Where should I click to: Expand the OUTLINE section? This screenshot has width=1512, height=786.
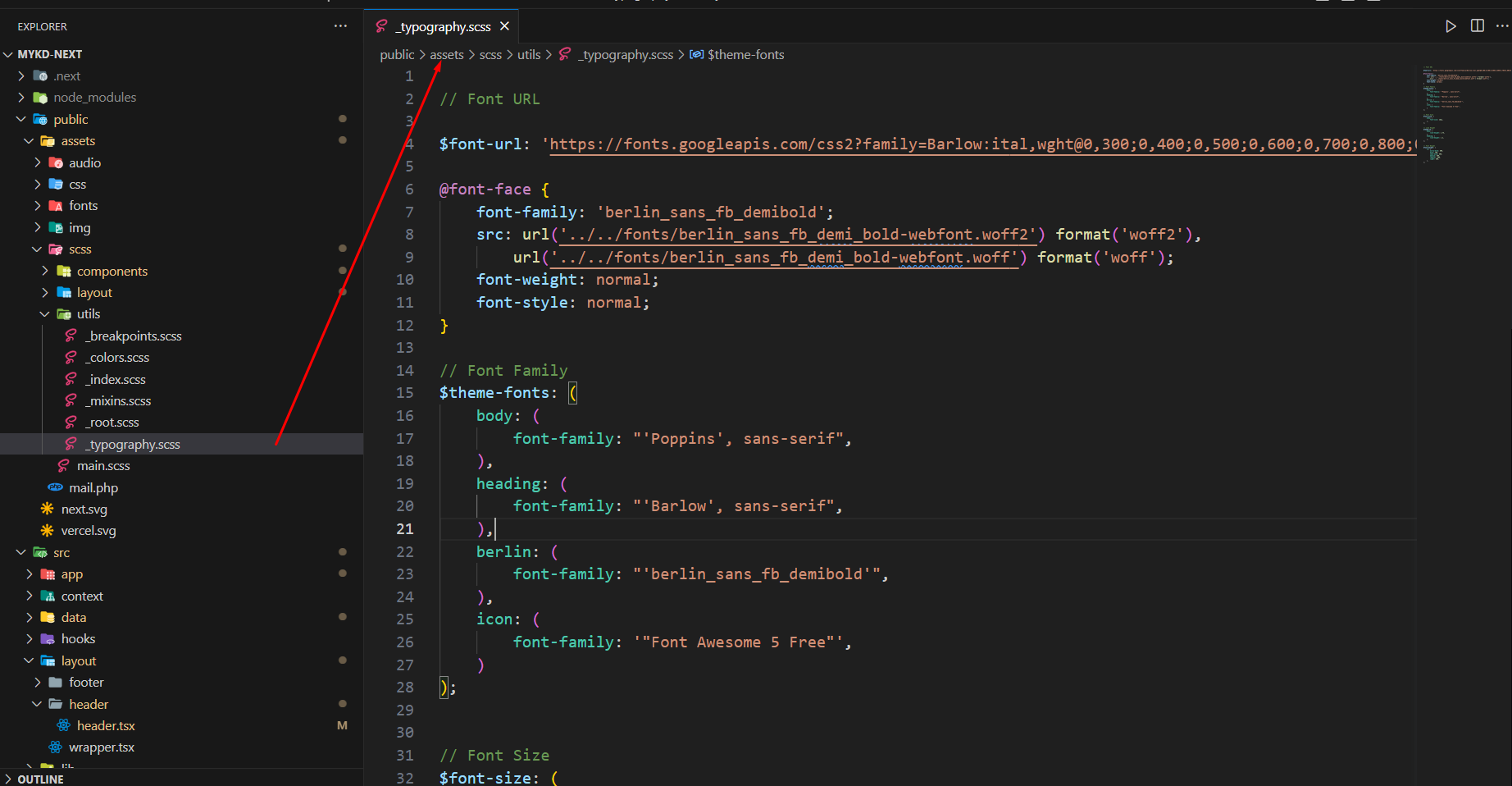(x=9, y=779)
